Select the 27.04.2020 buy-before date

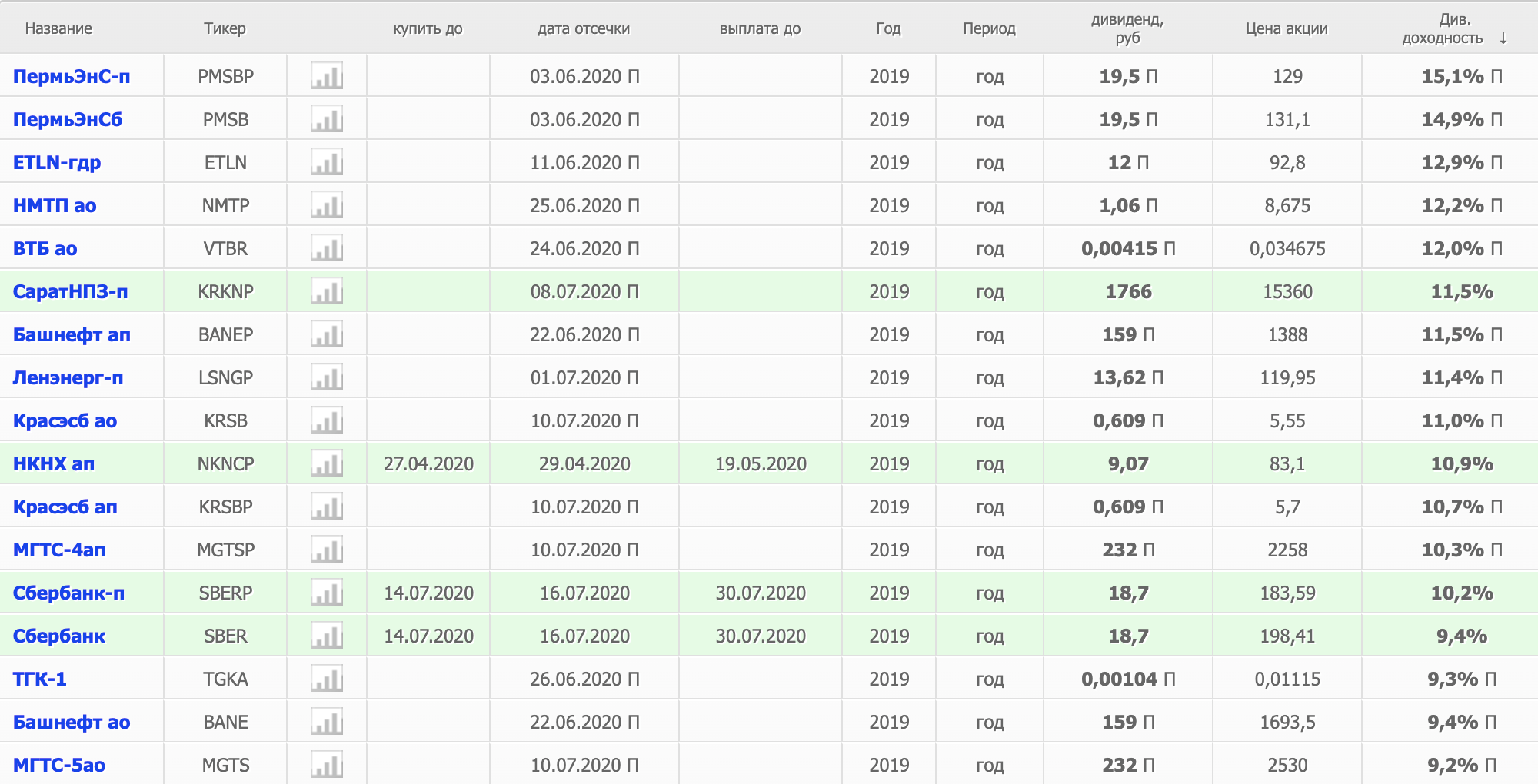[x=428, y=463]
